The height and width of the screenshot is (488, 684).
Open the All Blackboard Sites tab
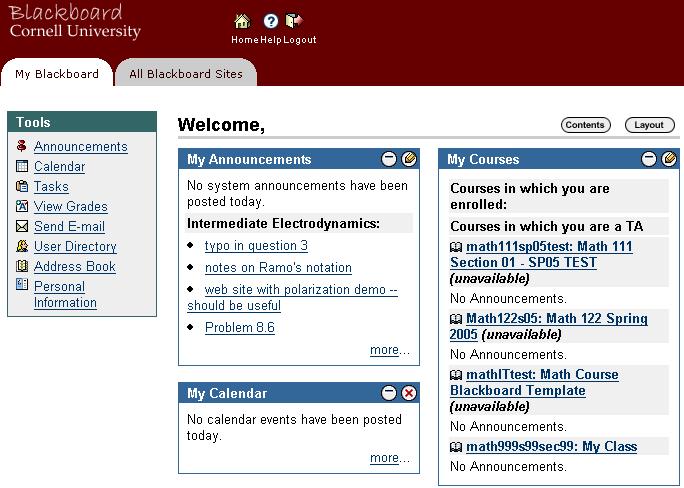coord(186,74)
